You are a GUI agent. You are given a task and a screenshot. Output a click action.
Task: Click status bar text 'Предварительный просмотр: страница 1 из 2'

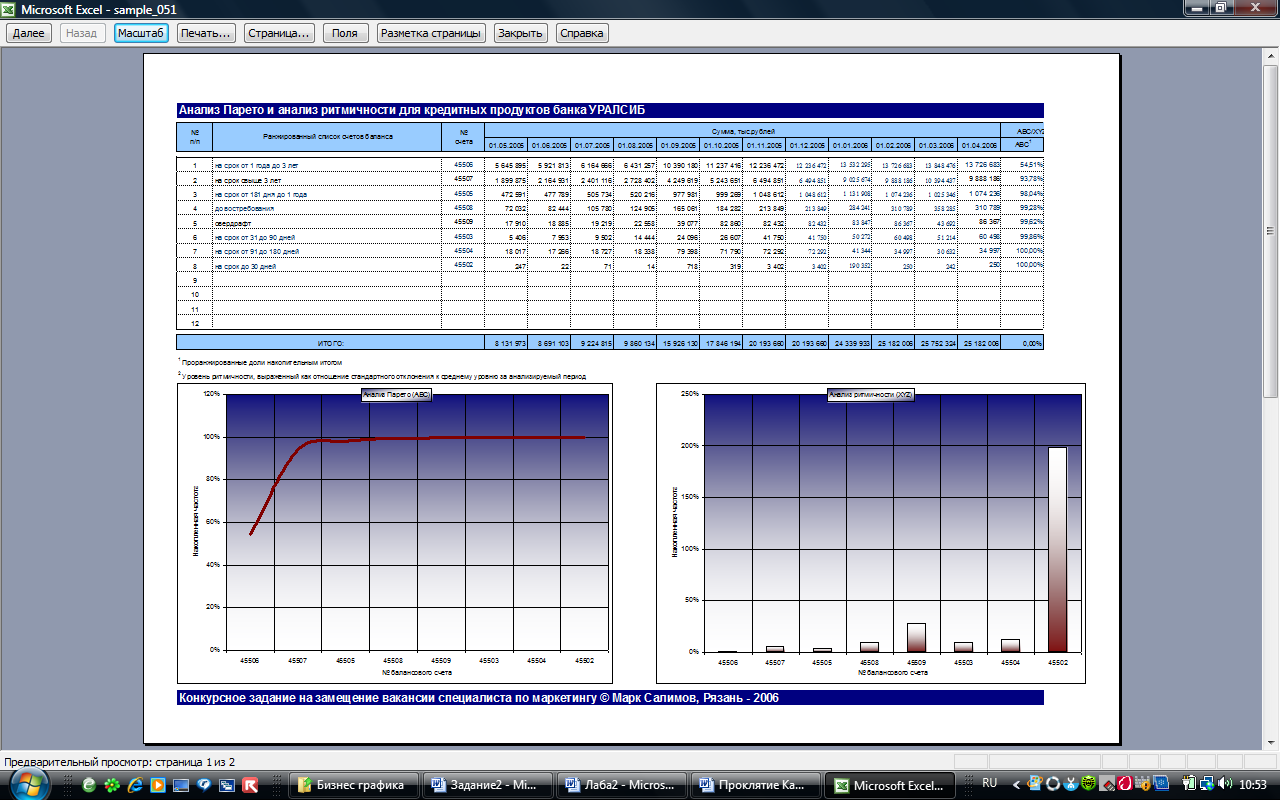point(120,763)
